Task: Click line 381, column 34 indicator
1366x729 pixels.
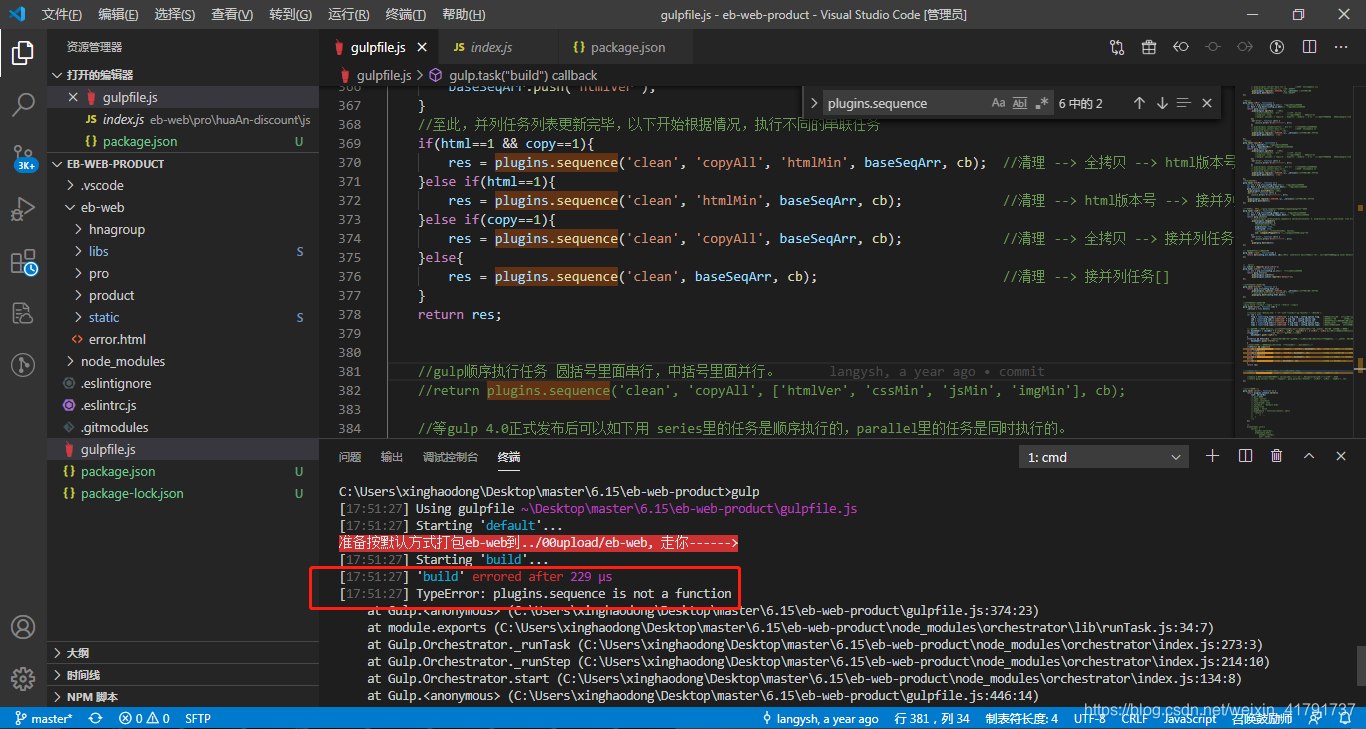Action: (932, 718)
